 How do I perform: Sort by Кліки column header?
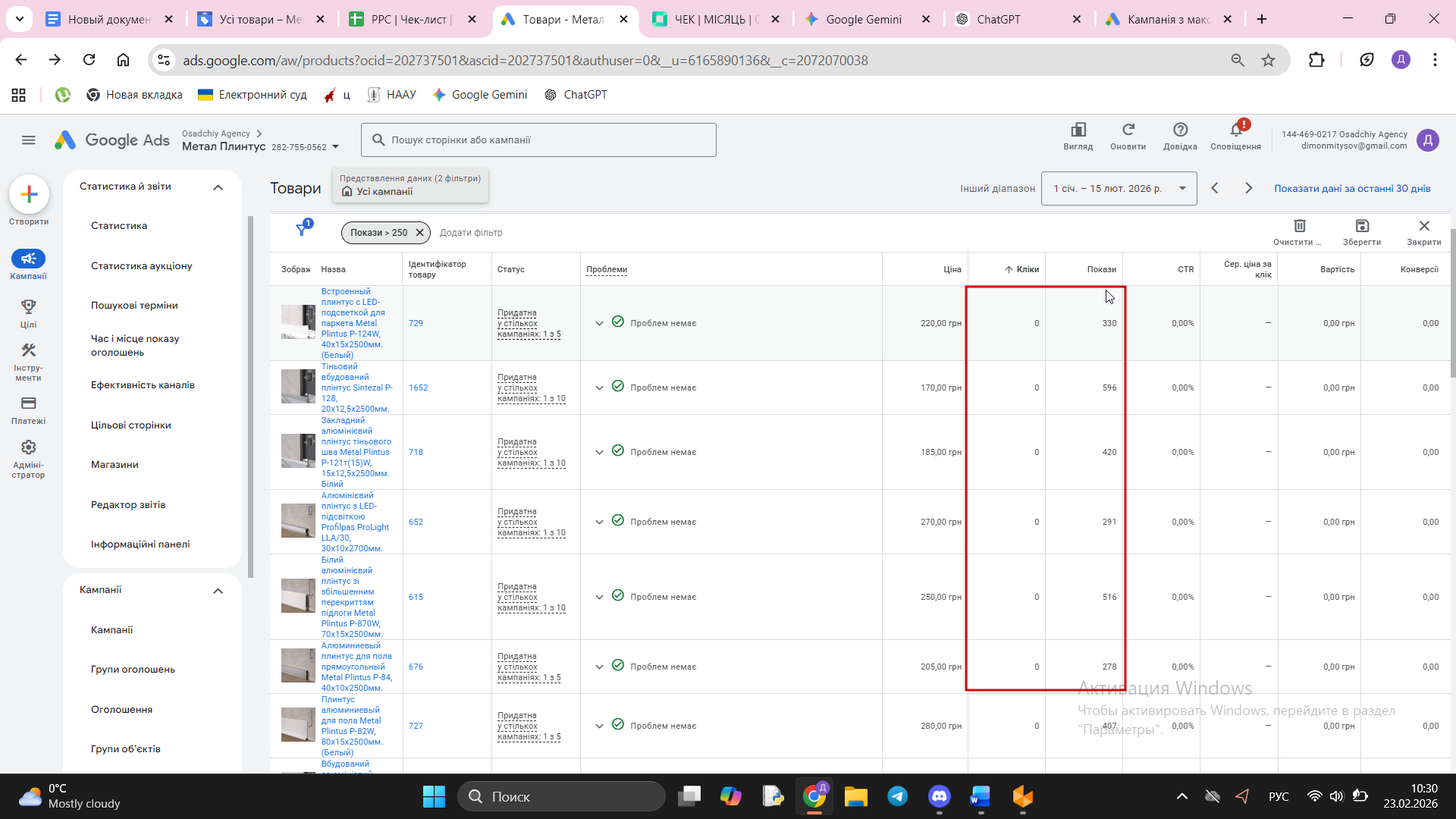1027,270
